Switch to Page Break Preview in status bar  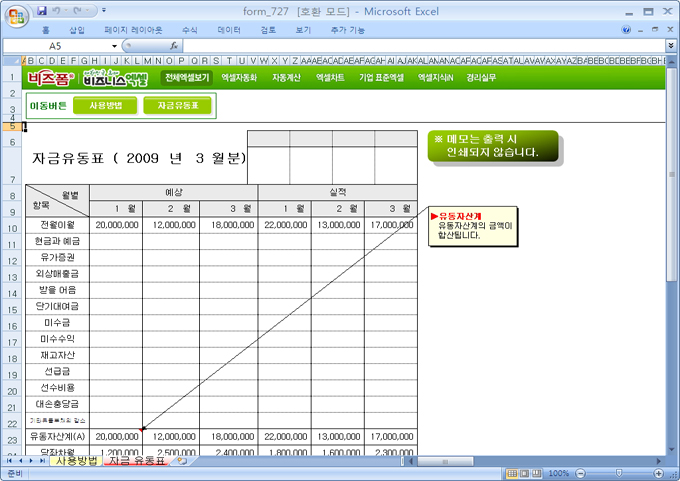click(x=537, y=472)
